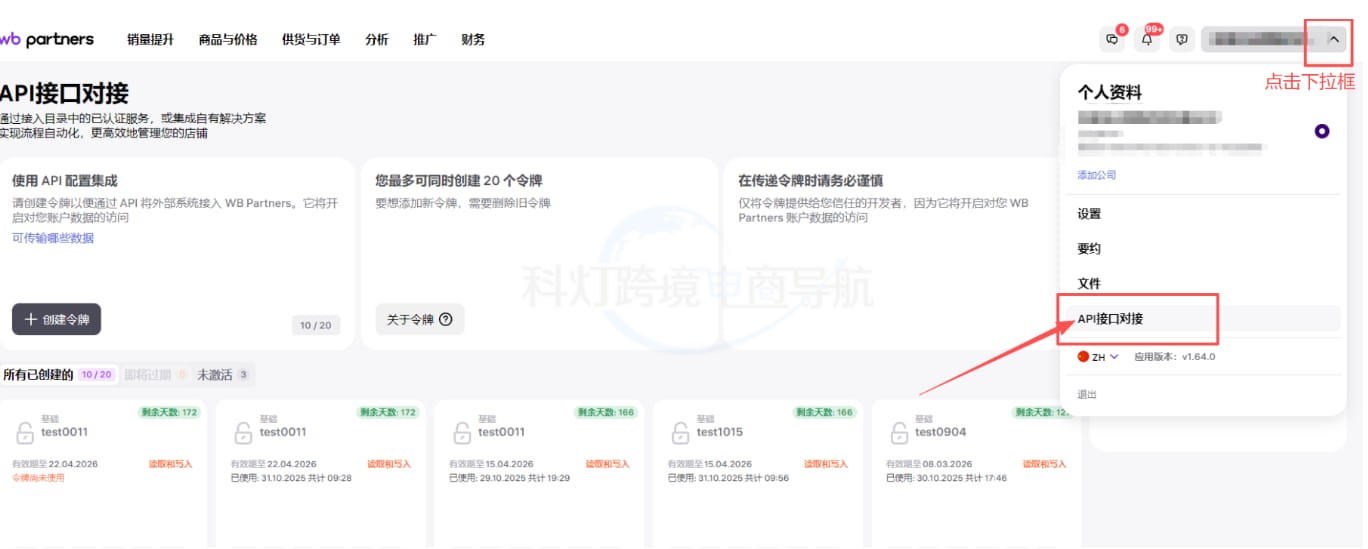Screen dimensions: 1368x549
Task: Click the 关于令牌 button
Action: [x=420, y=319]
